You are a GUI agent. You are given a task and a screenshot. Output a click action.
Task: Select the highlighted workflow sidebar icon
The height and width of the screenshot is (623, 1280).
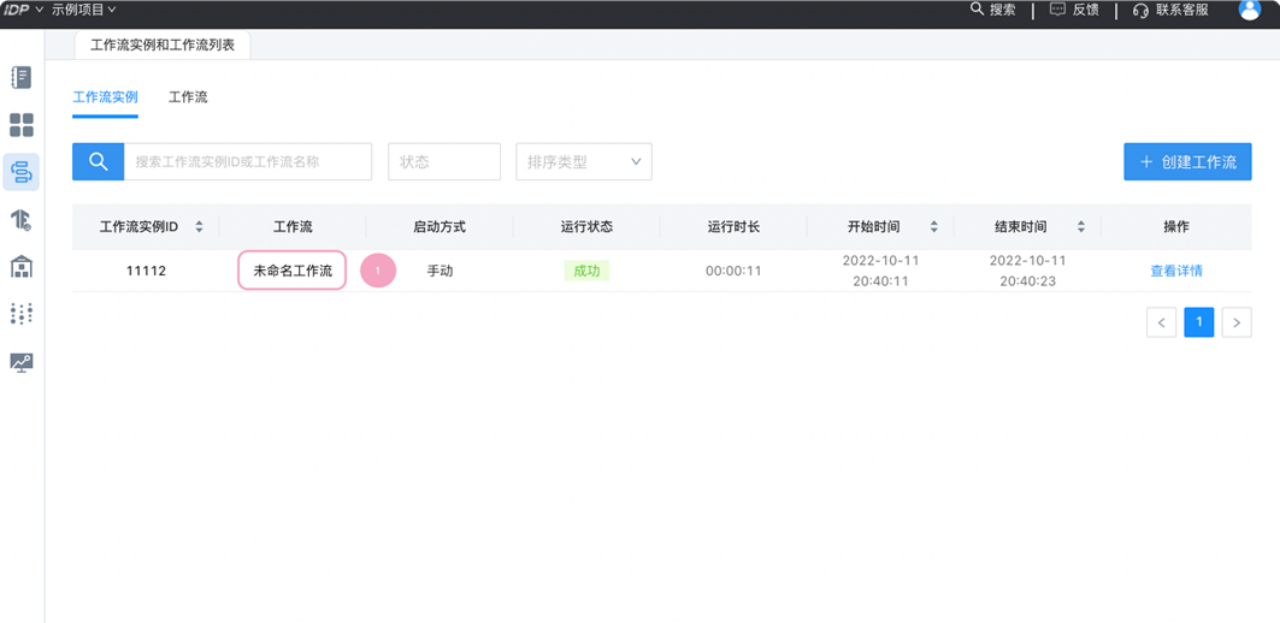(x=21, y=172)
